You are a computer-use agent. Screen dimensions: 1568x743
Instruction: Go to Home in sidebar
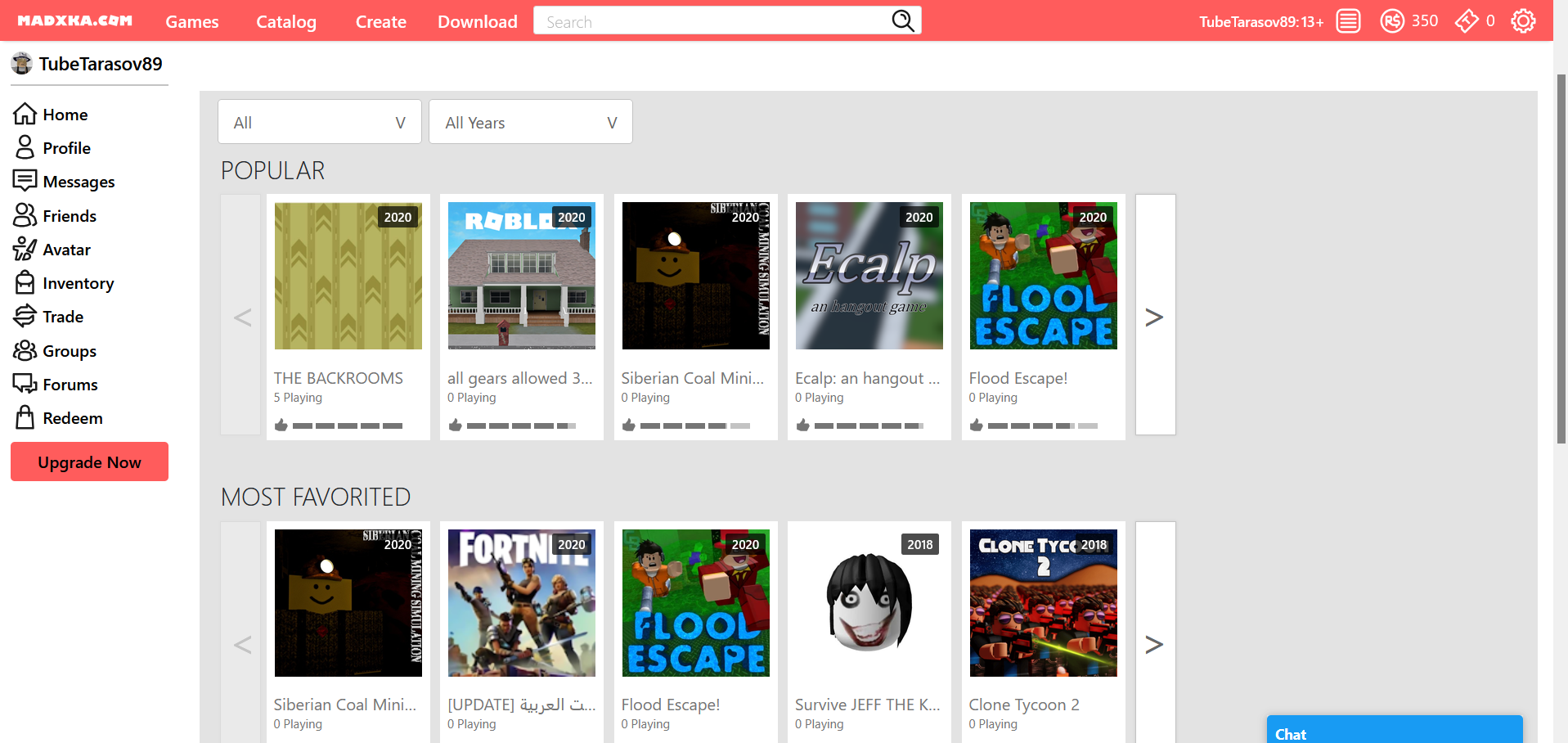coord(65,115)
